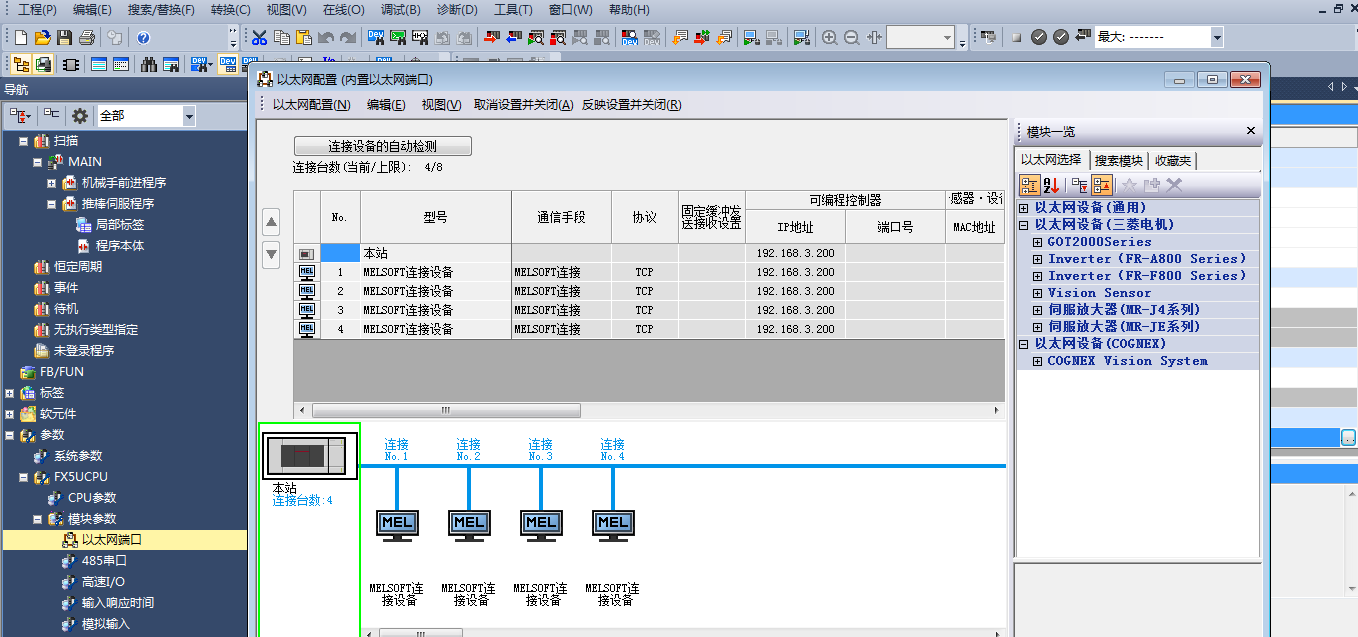Click the gear icon in navigation panel
The width and height of the screenshot is (1358, 637).
pyautogui.click(x=79, y=116)
